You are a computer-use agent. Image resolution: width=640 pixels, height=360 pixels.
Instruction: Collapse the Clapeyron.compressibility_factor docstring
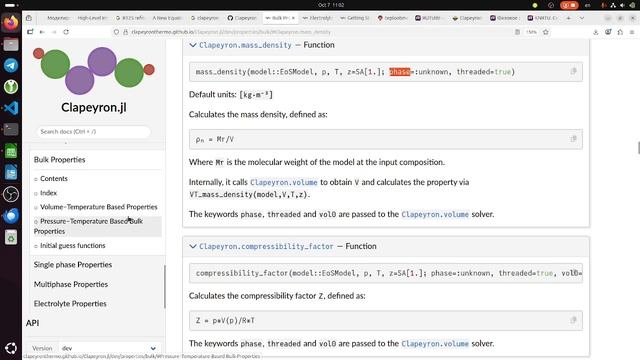point(193,246)
